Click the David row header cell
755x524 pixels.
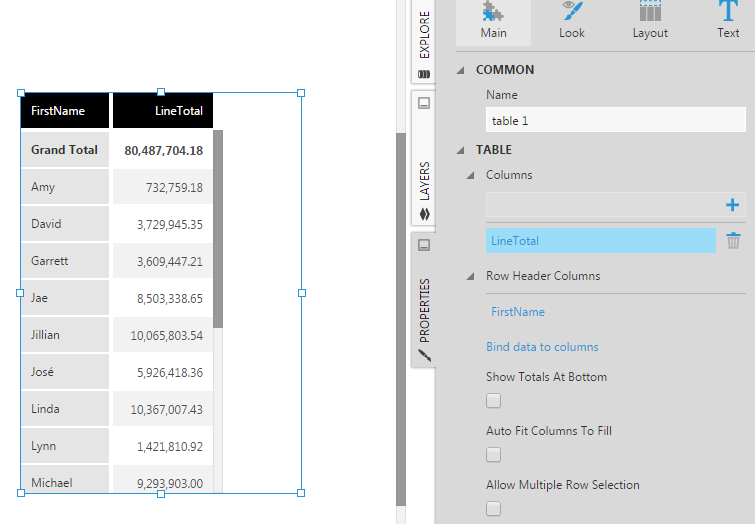point(65,224)
